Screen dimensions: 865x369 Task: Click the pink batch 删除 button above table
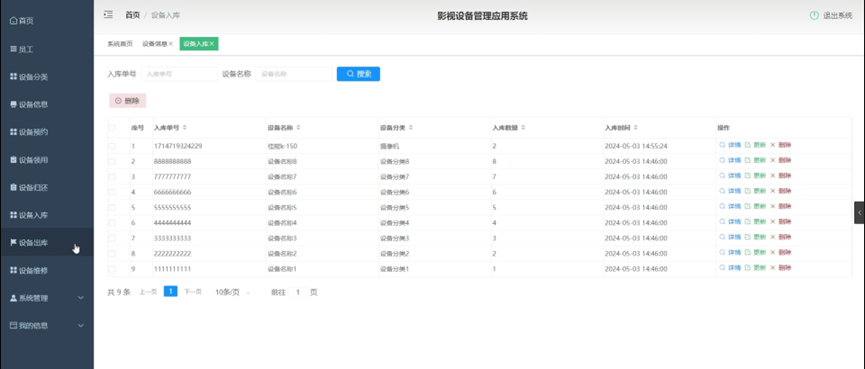127,100
